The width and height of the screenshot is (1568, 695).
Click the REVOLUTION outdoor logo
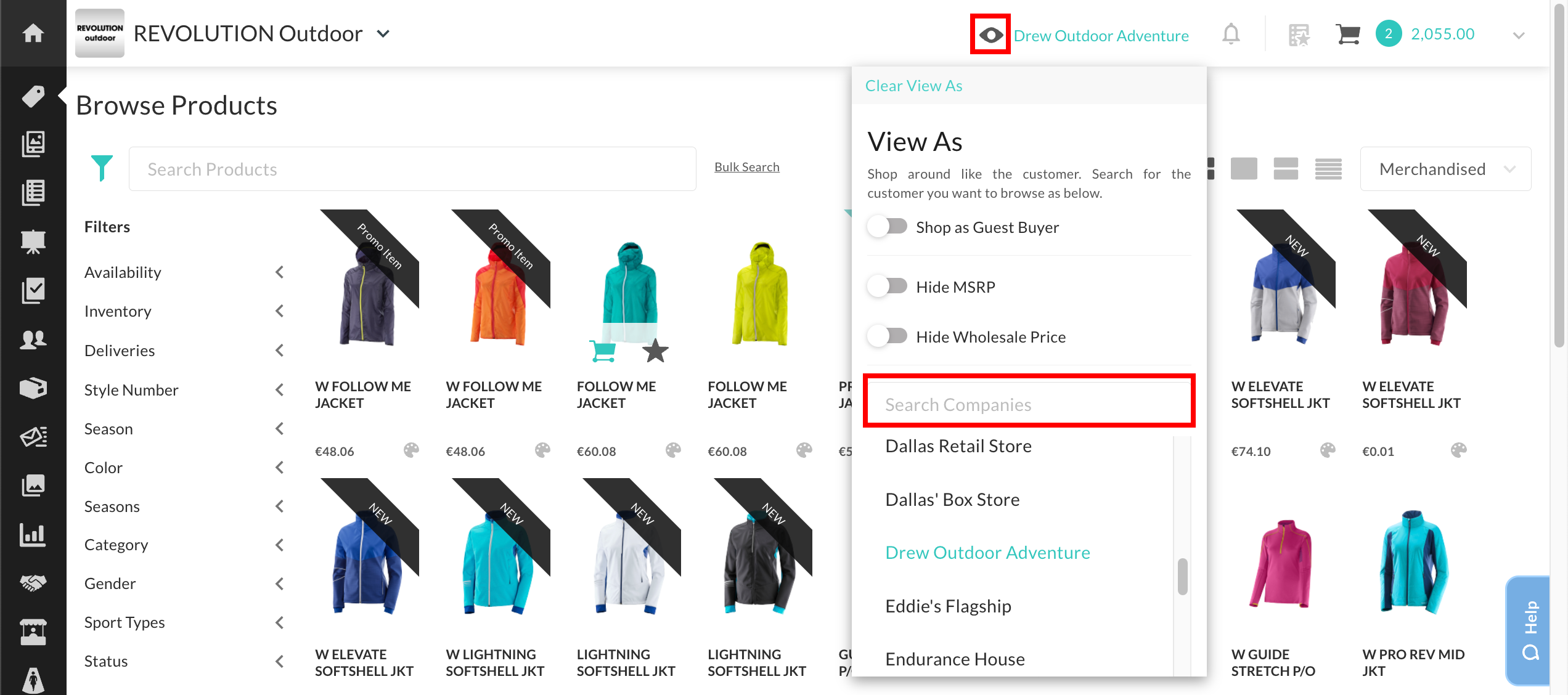(x=100, y=33)
